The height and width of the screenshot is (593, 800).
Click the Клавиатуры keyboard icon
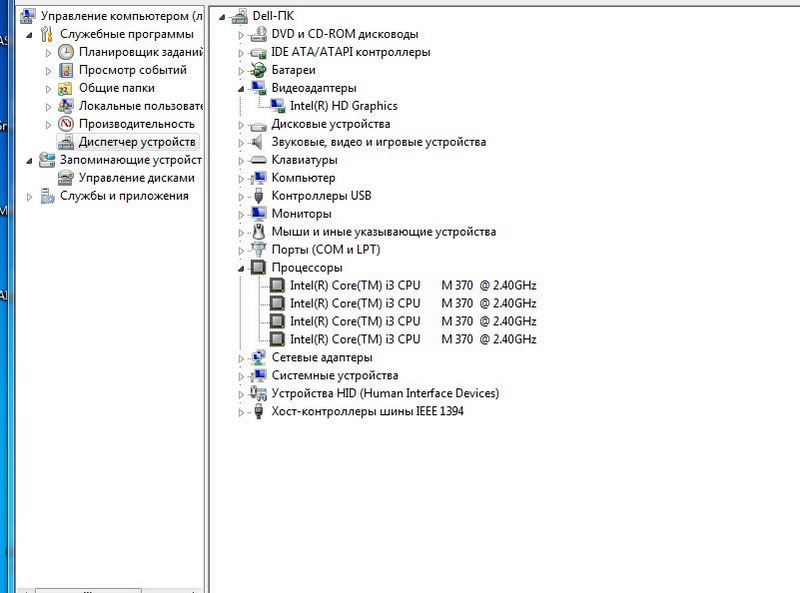point(257,160)
